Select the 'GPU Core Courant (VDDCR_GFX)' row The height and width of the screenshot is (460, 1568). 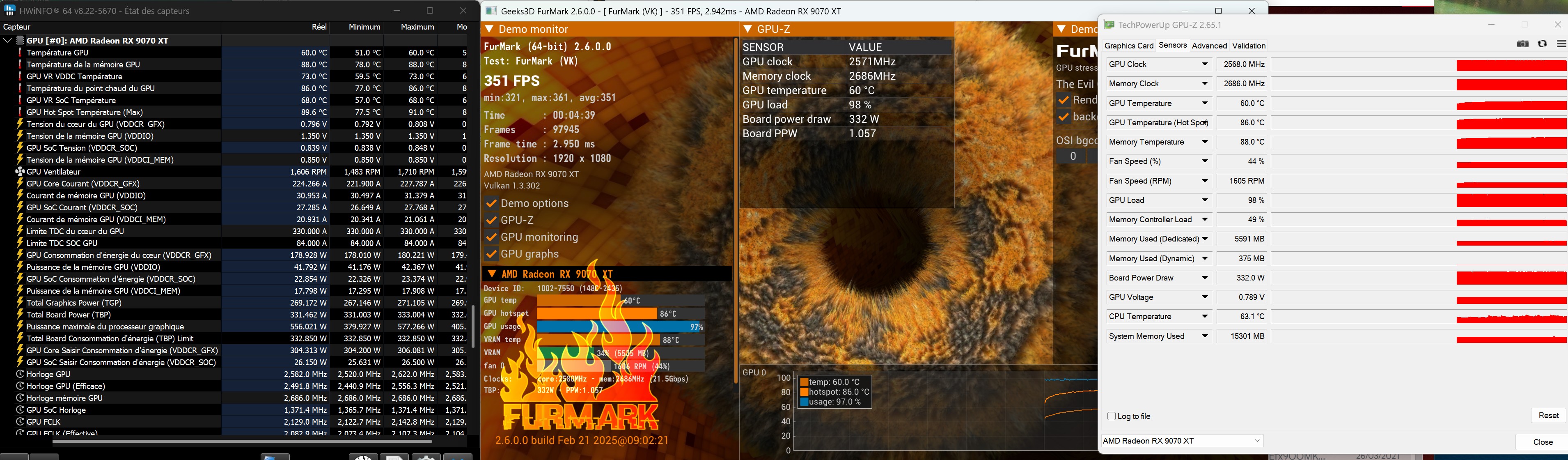234,184
